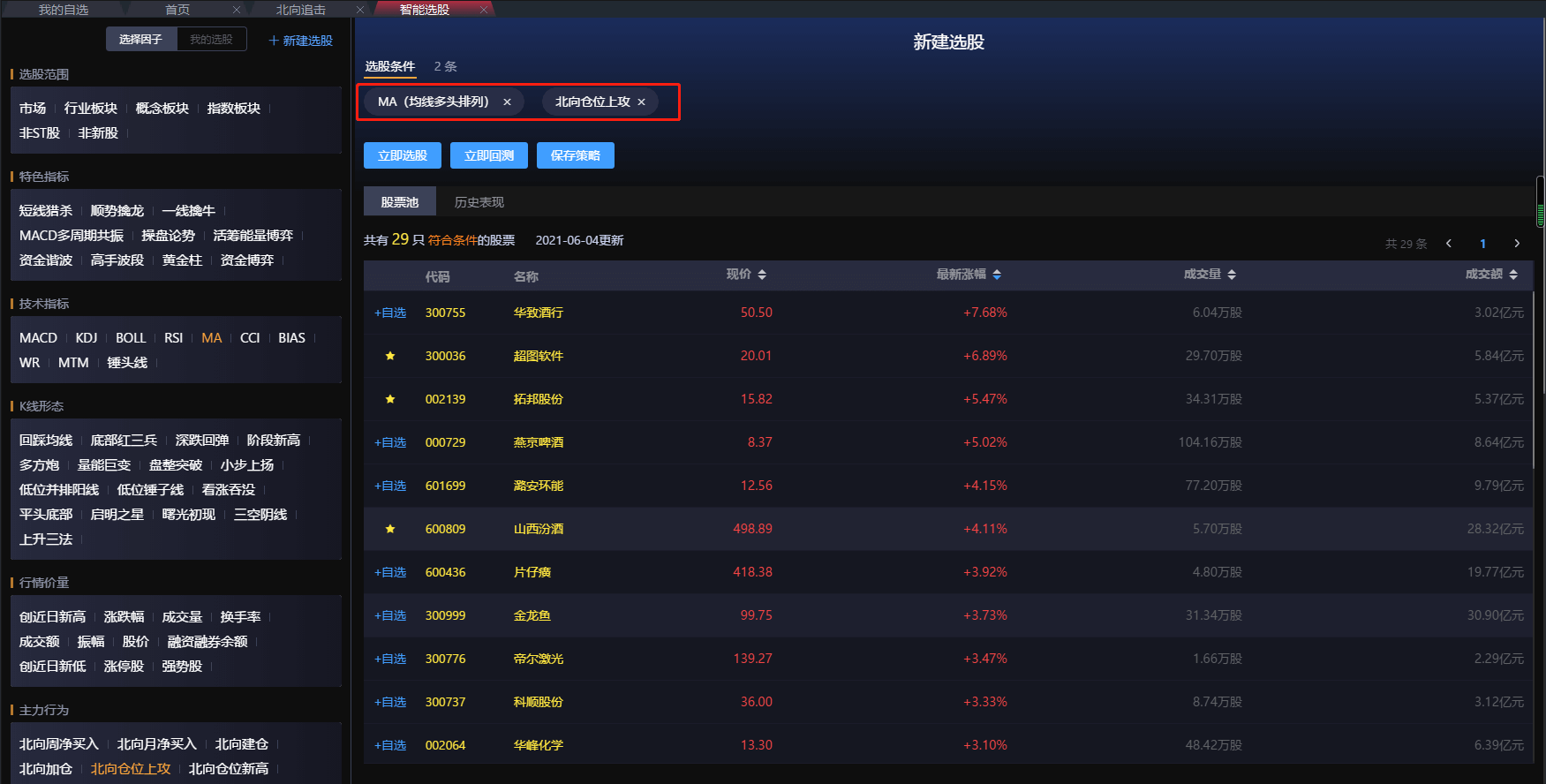This screenshot has width=1546, height=784.
Task: Select 换手率 factor
Action: [240, 617]
